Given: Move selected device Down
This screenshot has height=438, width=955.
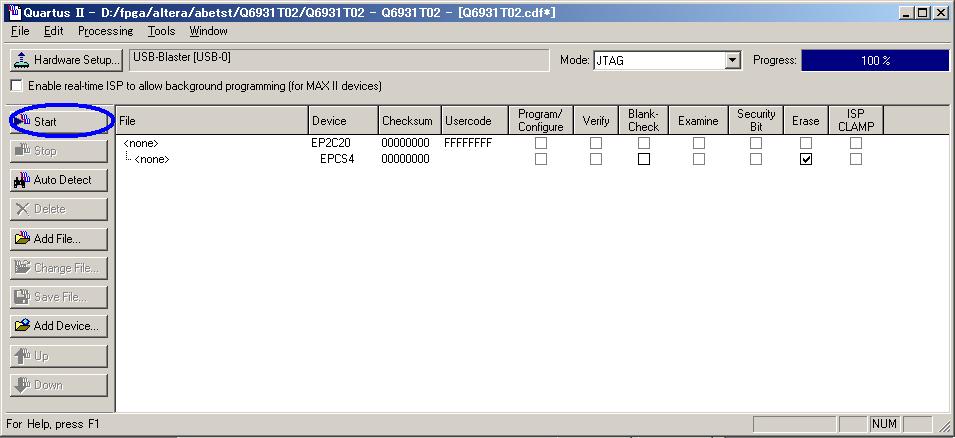Looking at the screenshot, I should [x=58, y=385].
